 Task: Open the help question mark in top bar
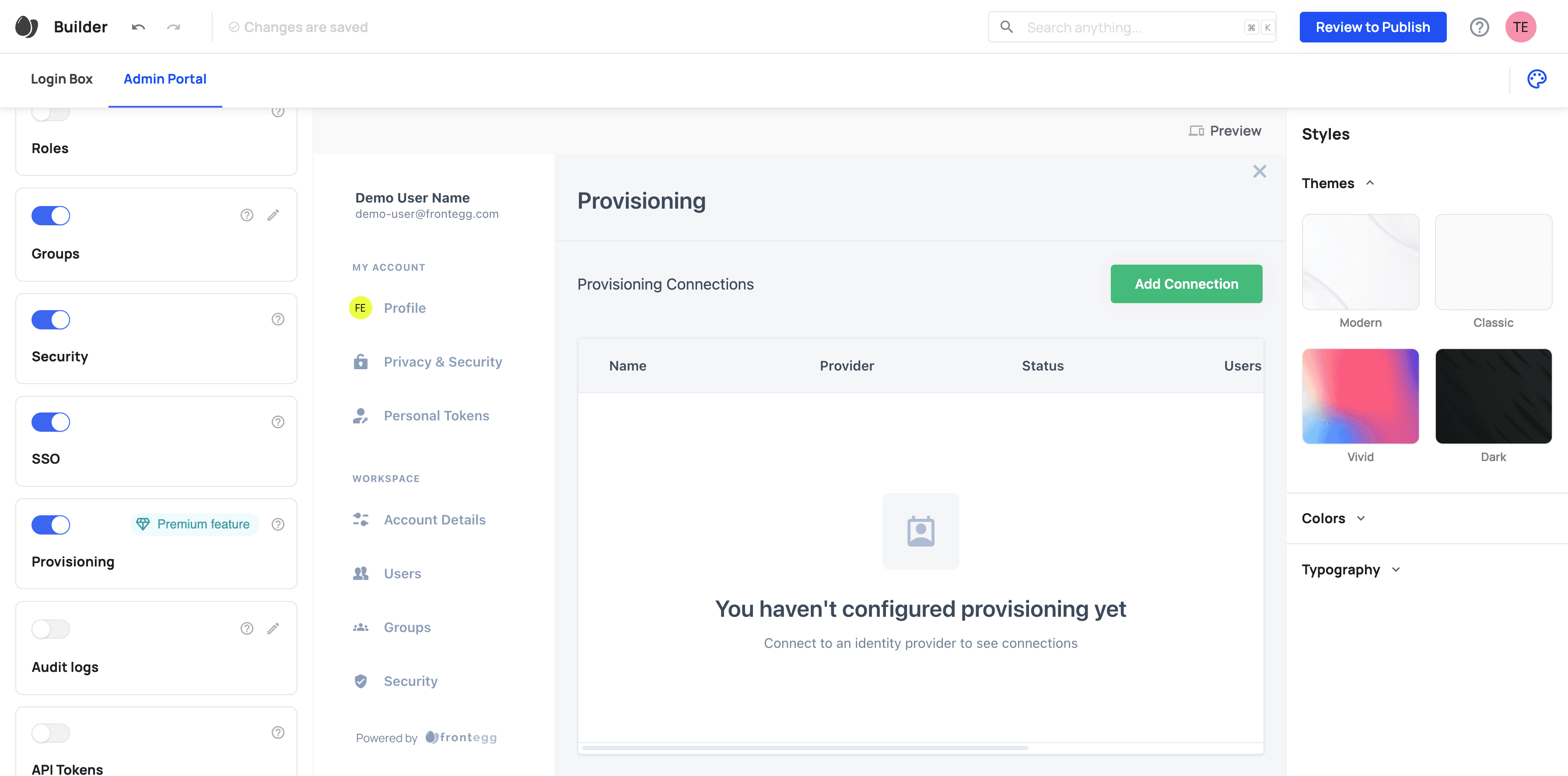(x=1479, y=27)
